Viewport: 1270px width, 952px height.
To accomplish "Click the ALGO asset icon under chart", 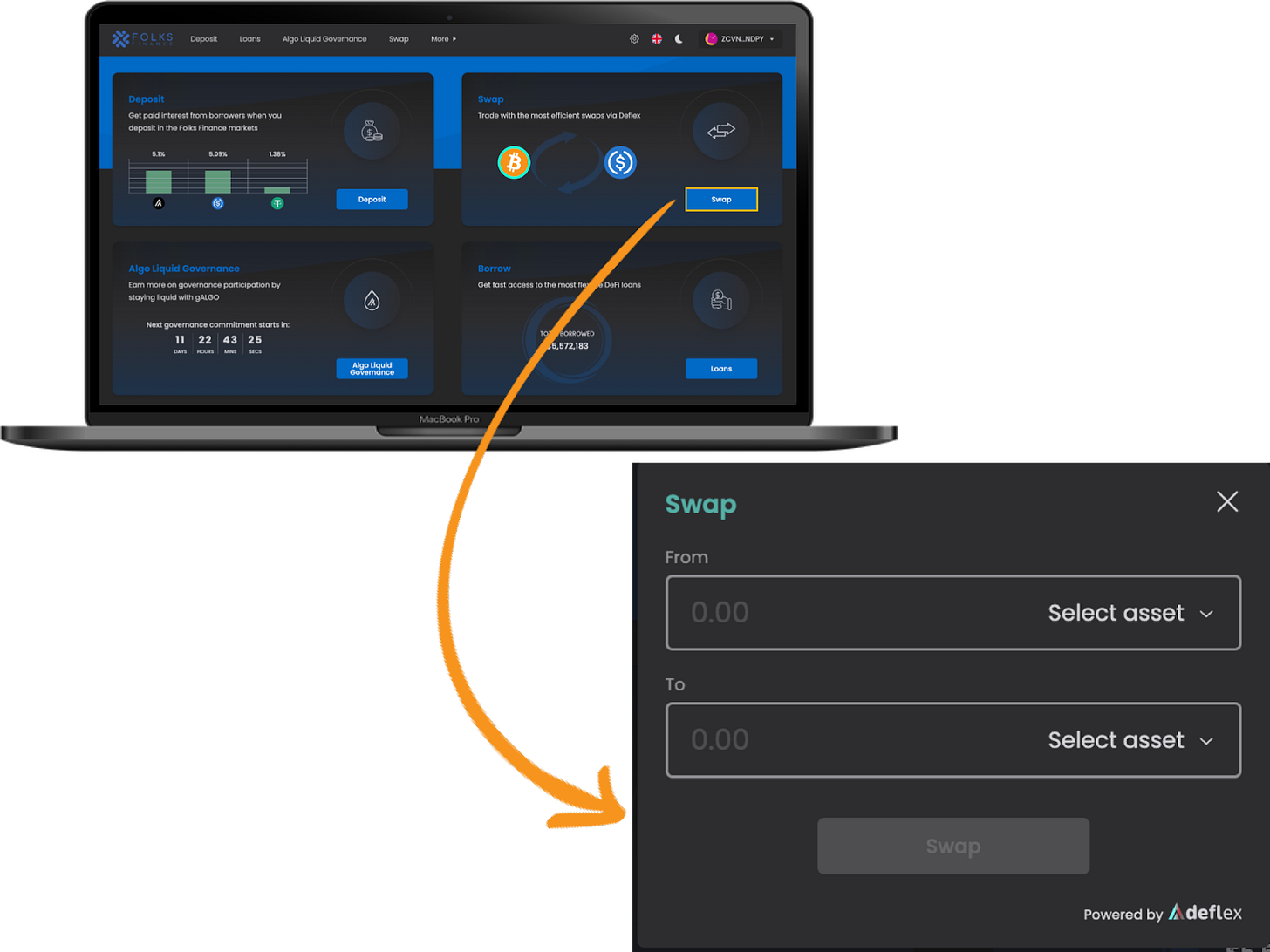I will pyautogui.click(x=159, y=203).
